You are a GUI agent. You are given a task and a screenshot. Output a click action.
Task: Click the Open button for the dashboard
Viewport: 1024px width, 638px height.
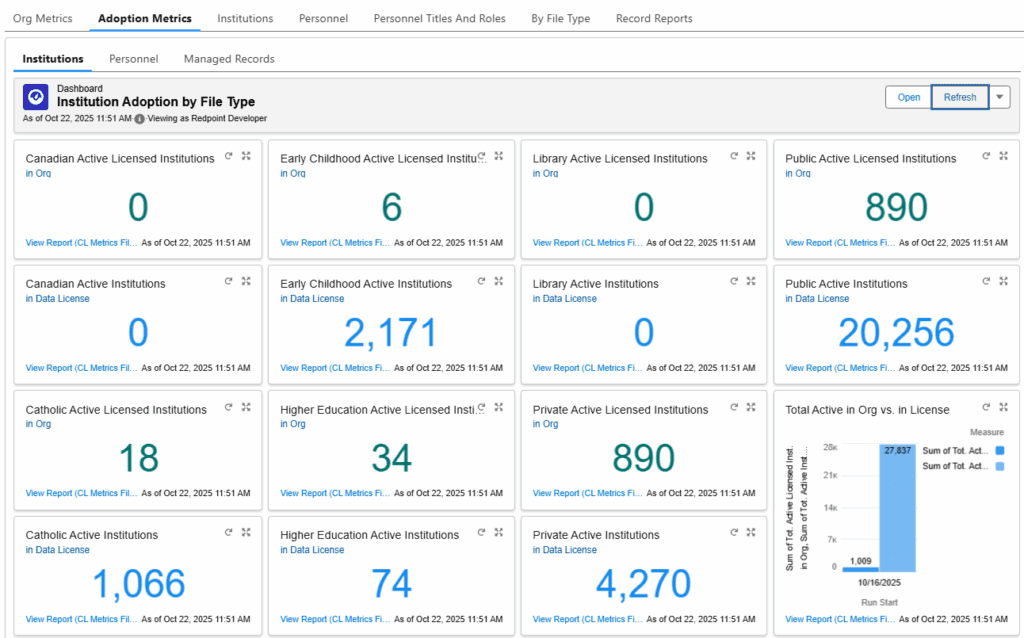[908, 97]
